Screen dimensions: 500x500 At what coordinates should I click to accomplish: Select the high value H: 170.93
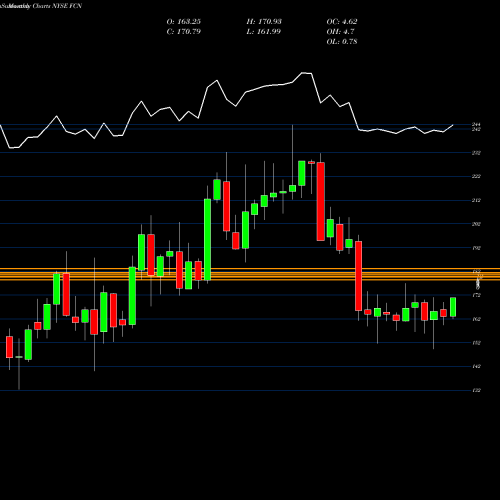(x=264, y=22)
